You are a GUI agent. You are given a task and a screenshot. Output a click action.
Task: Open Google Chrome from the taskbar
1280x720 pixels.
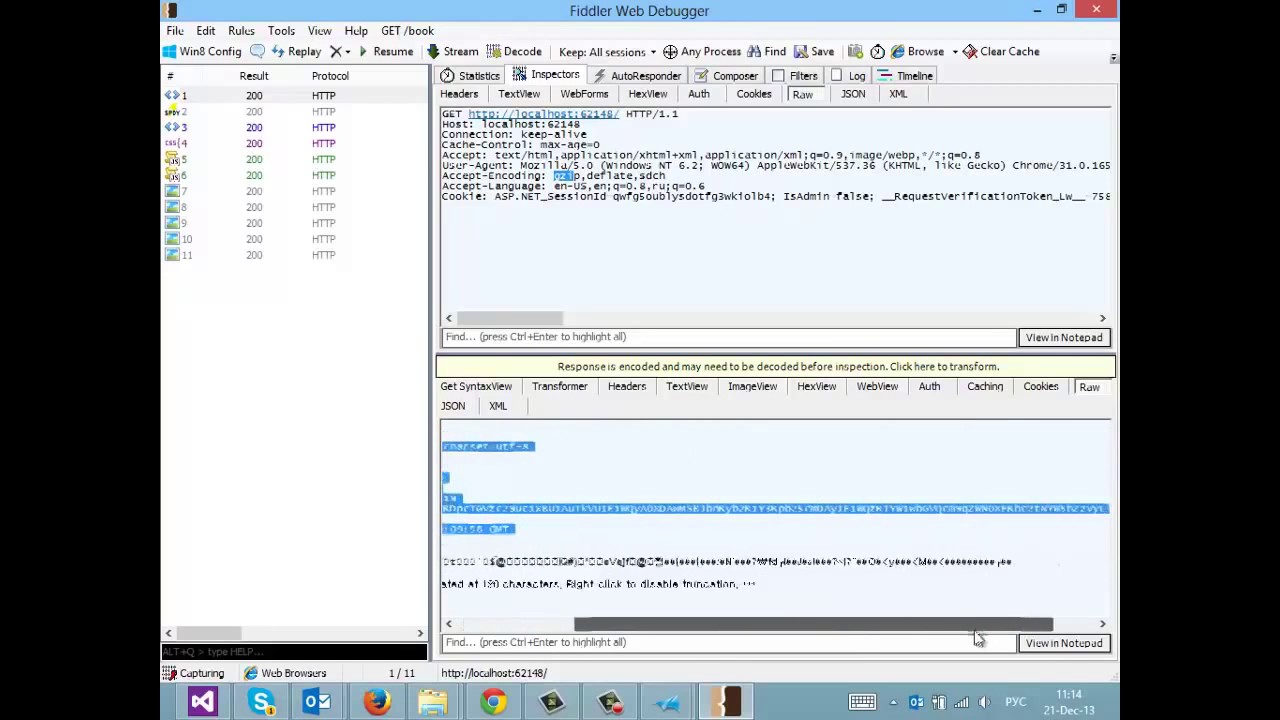493,702
